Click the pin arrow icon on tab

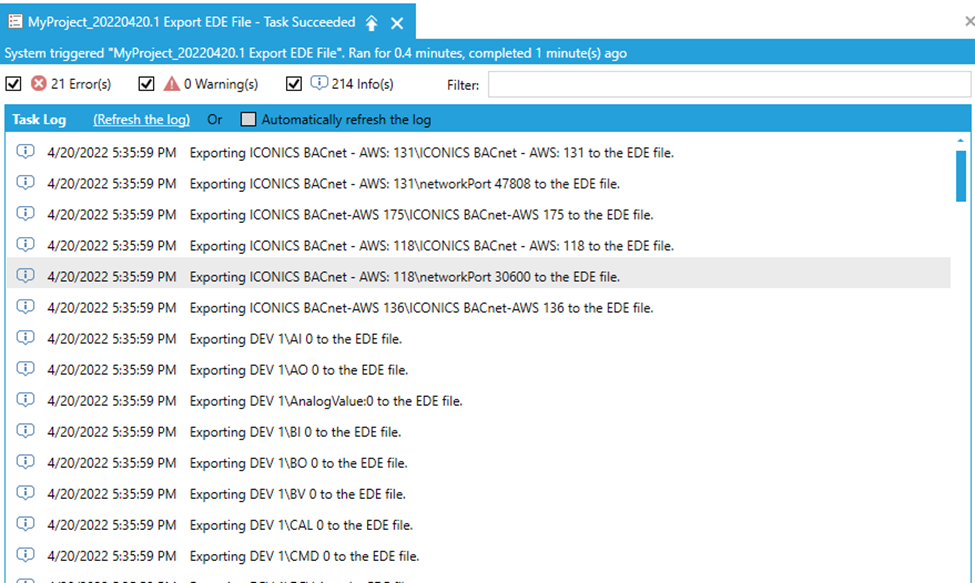(372, 22)
